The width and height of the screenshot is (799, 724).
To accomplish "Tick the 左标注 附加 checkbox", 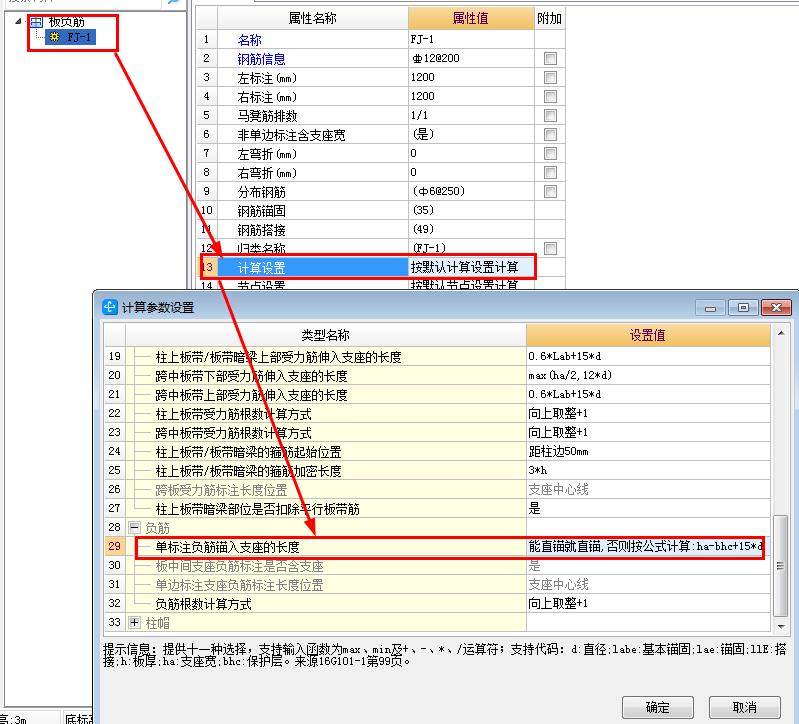I will point(550,77).
